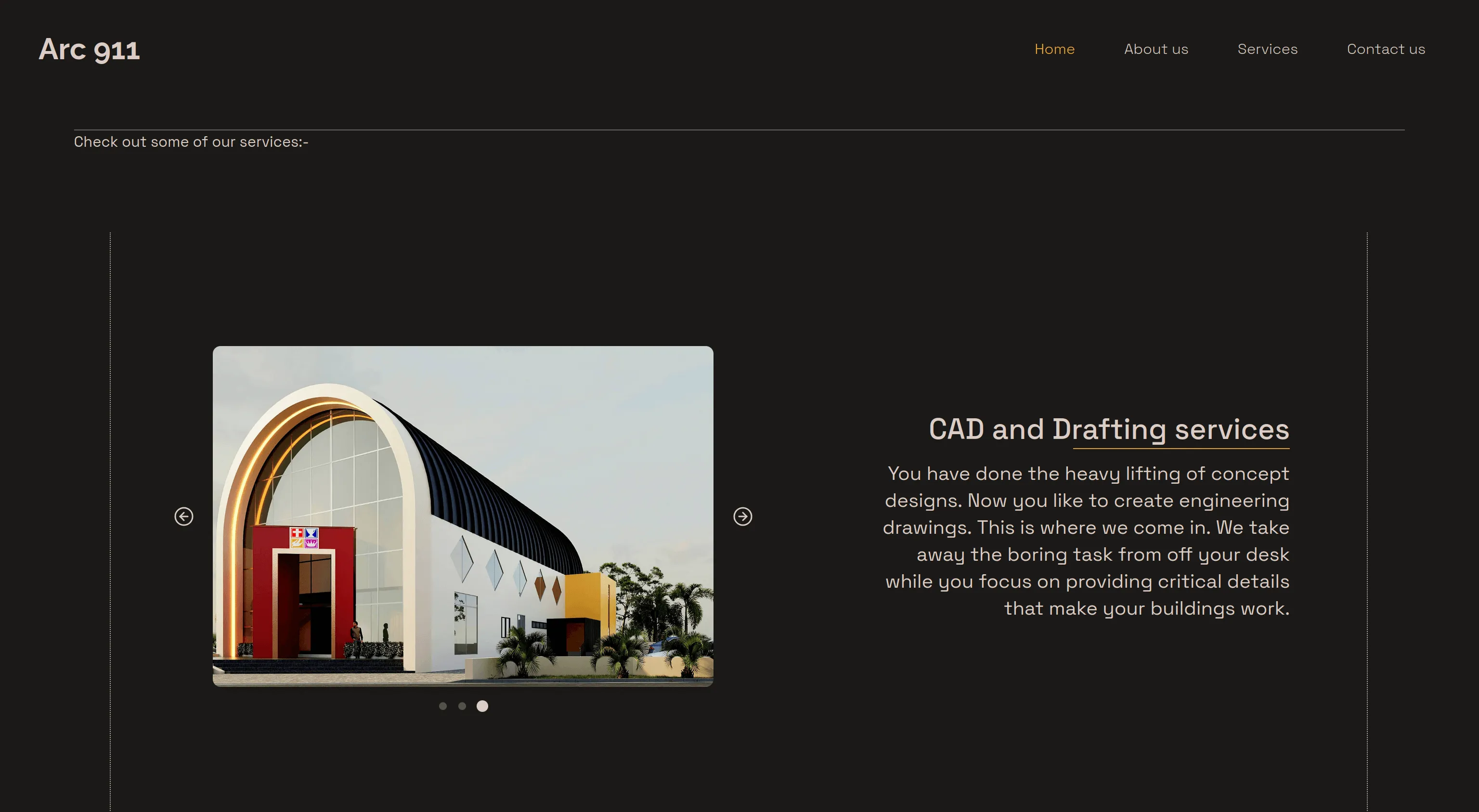This screenshot has height=812, width=1479.
Task: Open the Home navigation link
Action: 1054,50
